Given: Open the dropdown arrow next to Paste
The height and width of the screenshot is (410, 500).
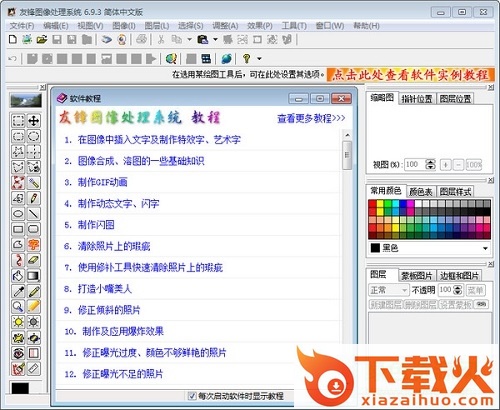Looking at the screenshot, I should tap(215, 40).
